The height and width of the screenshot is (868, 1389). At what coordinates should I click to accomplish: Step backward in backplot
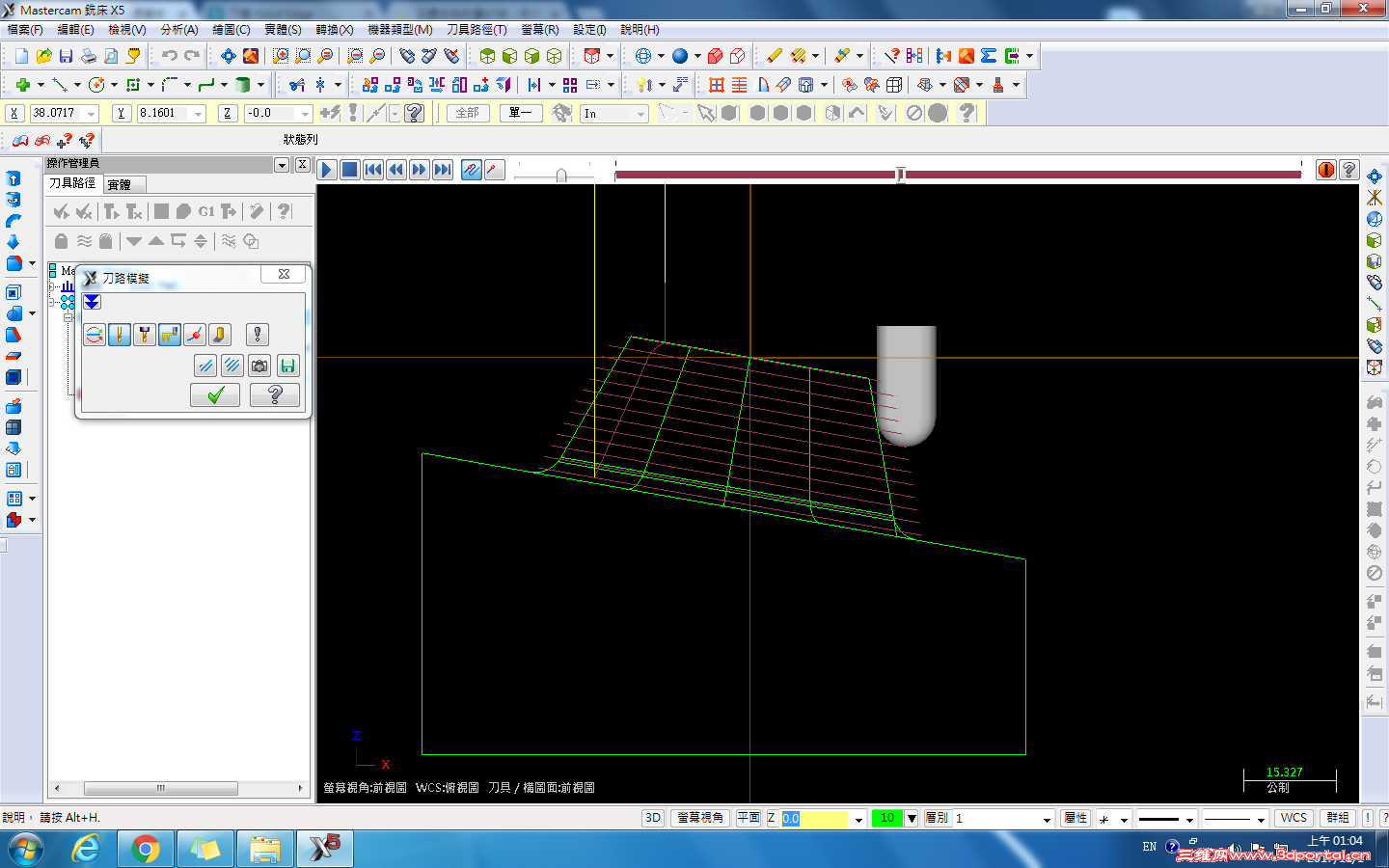pyautogui.click(x=396, y=171)
